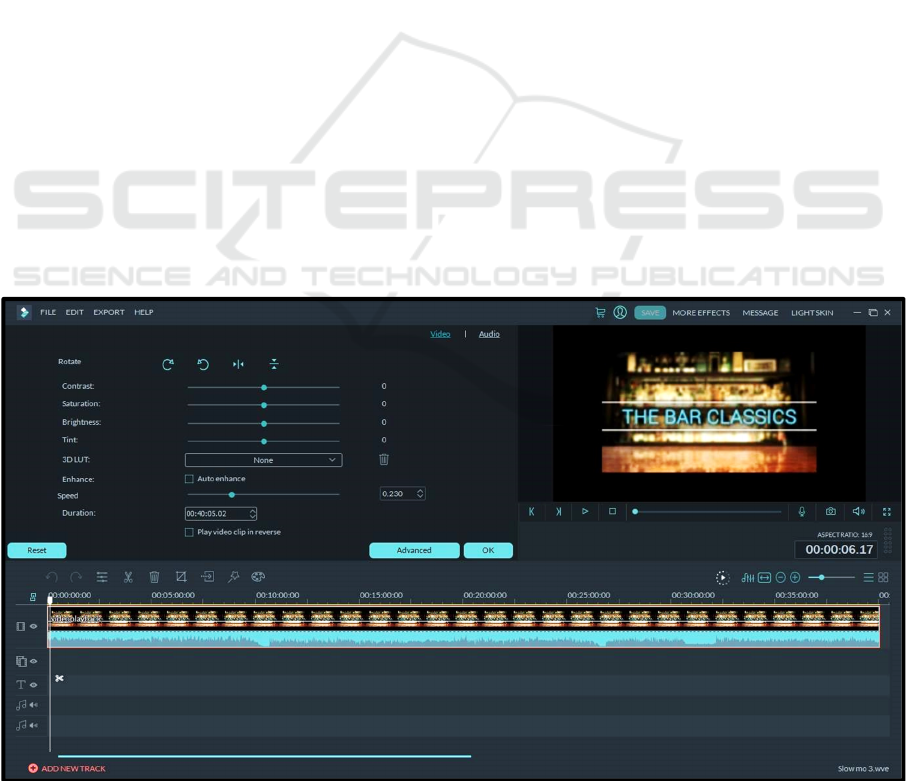Click the Contrast slider handle
Image resolution: width=906 pixels, height=781 pixels.
264,387
